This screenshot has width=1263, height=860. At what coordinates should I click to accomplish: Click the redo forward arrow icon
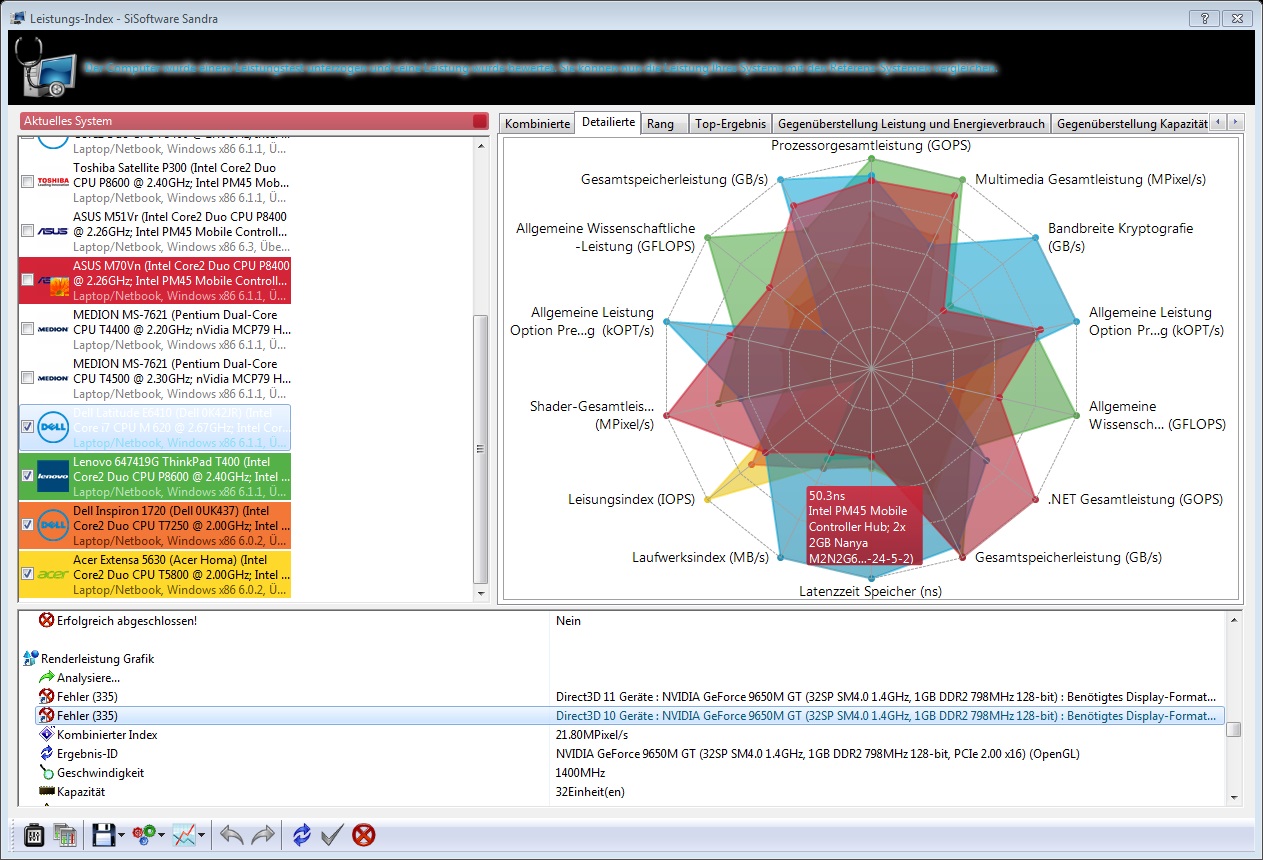point(263,834)
